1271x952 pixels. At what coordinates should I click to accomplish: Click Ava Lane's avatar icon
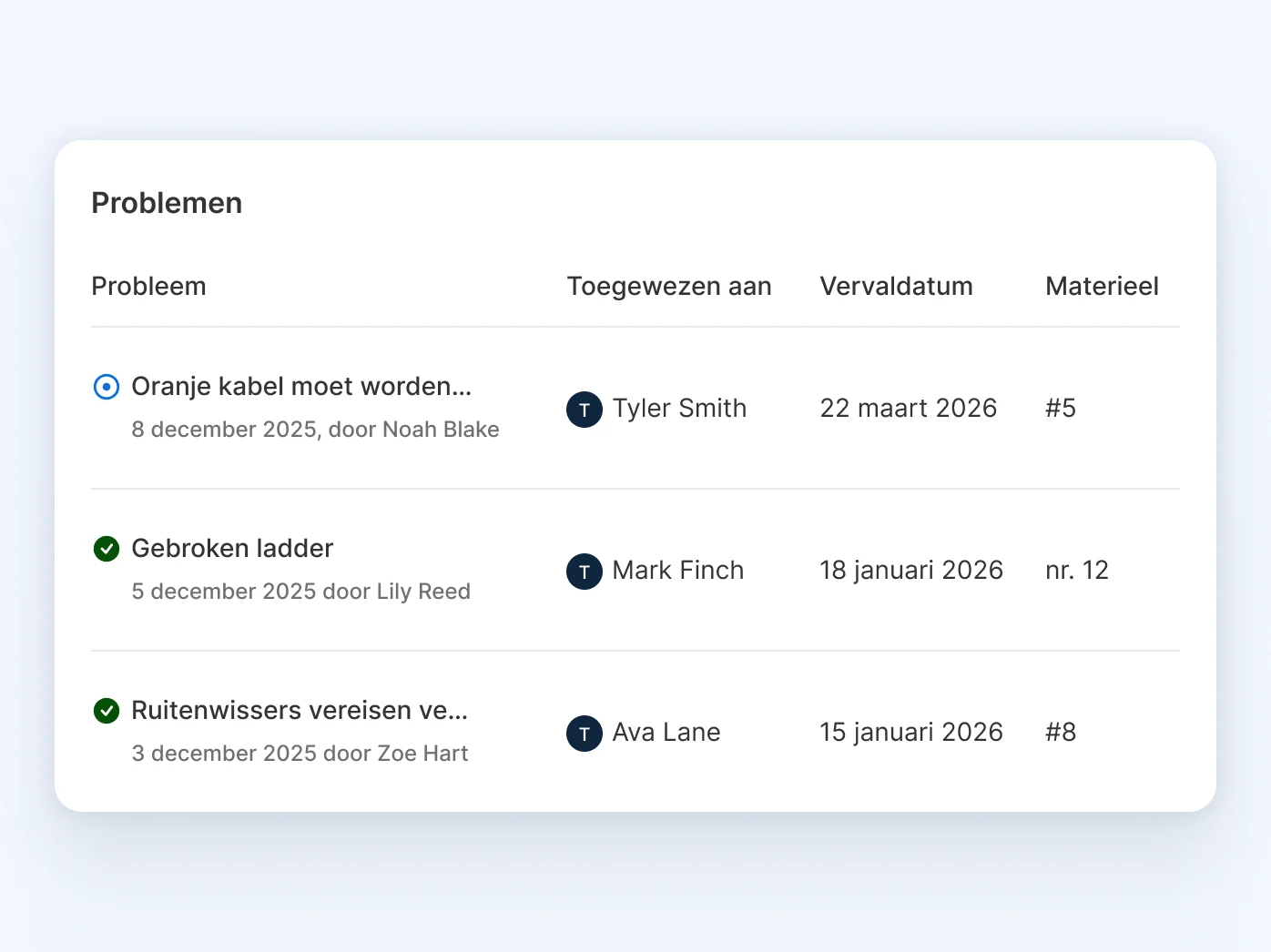click(x=584, y=734)
